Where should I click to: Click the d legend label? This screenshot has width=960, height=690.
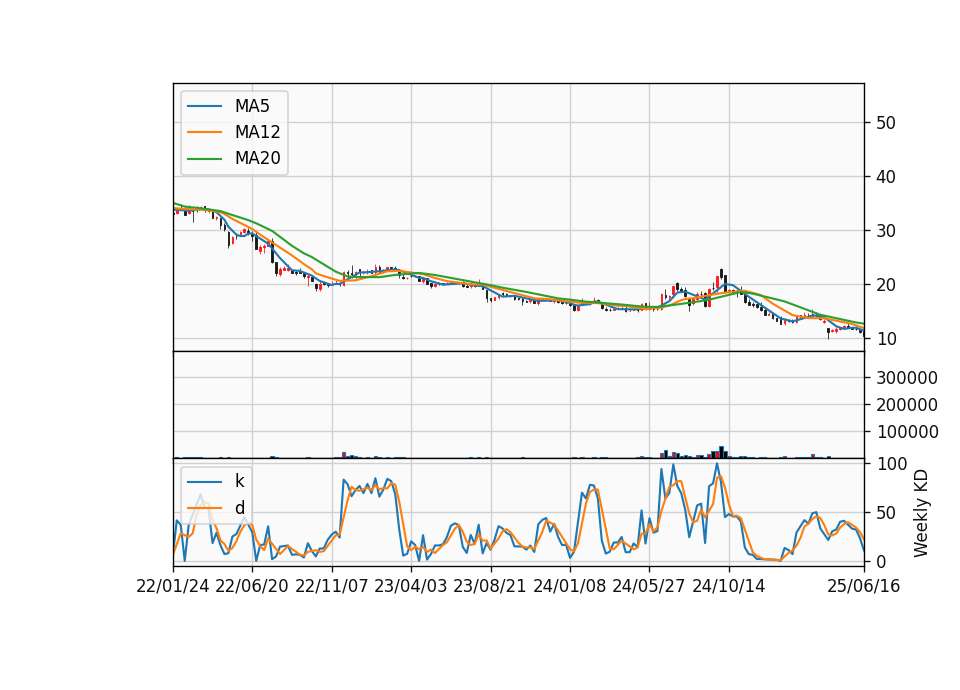[x=239, y=508]
